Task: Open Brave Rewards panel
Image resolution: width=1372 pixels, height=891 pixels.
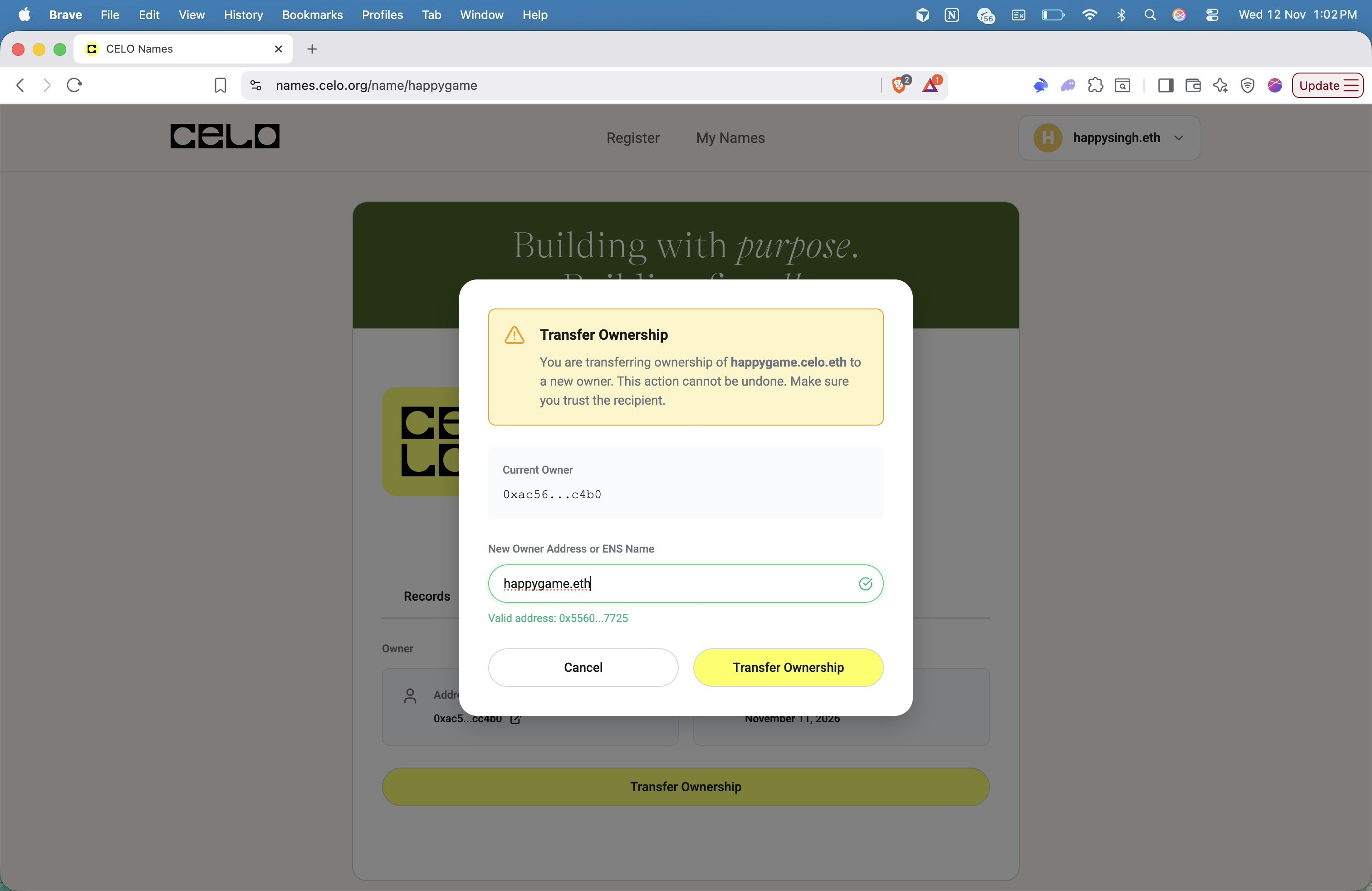Action: [931, 85]
